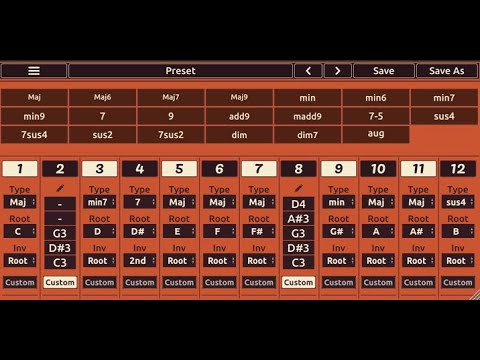Screen dimensions: 480x360
Task: Open slot 9 Type dropdown showing min
Action: point(339,202)
